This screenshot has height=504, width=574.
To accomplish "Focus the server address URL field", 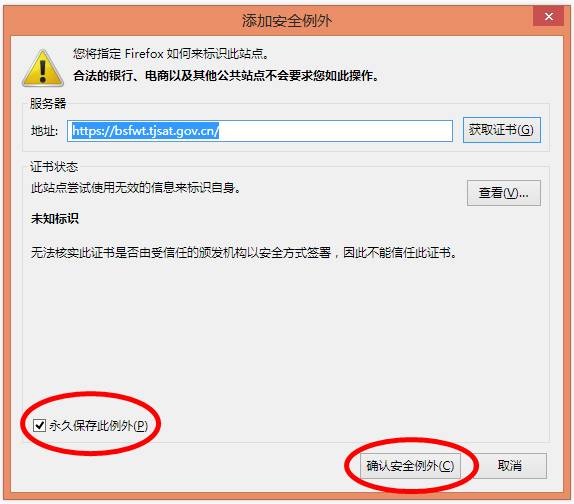I will pyautogui.click(x=260, y=131).
